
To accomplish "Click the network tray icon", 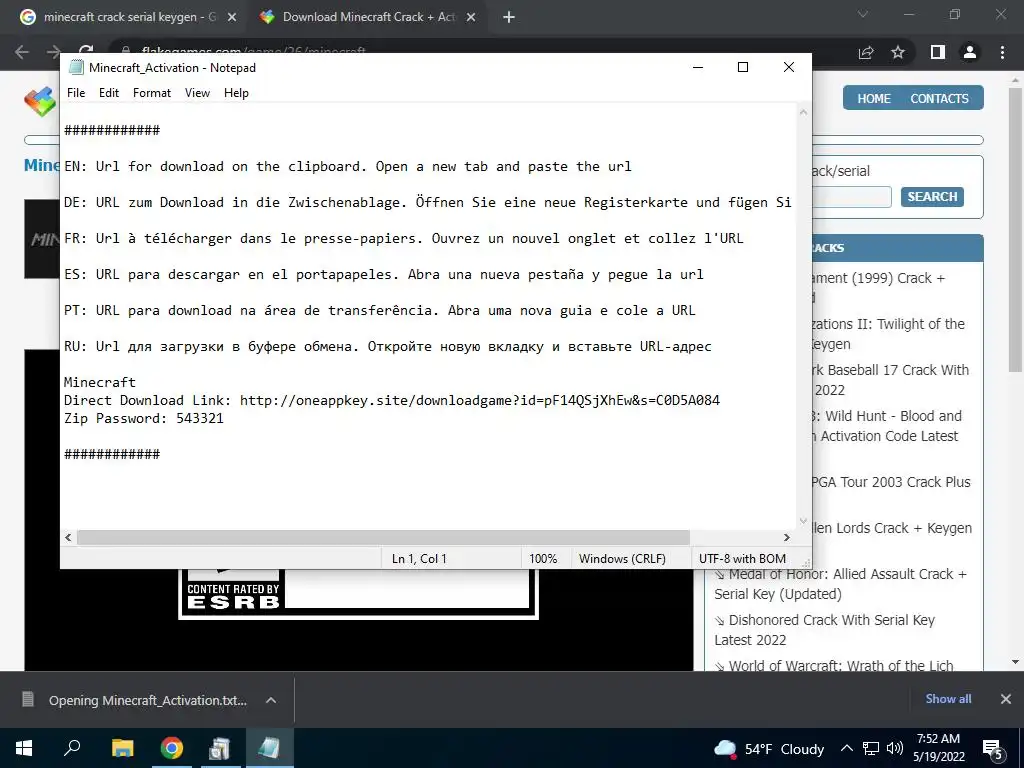I will pyautogui.click(x=871, y=748).
